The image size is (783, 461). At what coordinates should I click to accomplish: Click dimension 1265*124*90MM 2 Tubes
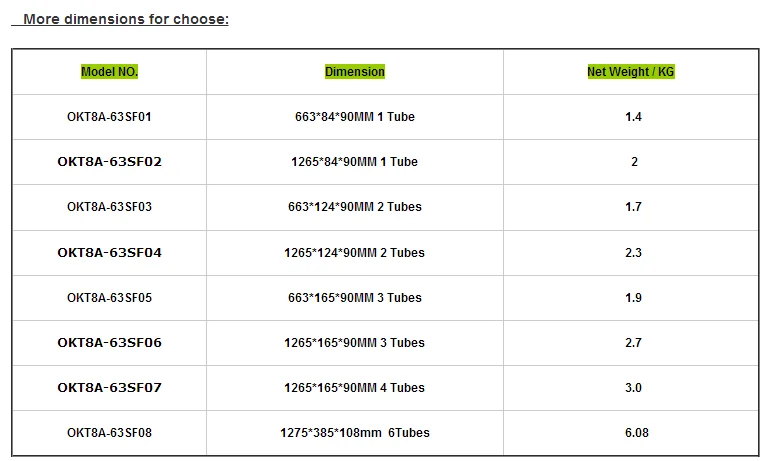[355, 253]
